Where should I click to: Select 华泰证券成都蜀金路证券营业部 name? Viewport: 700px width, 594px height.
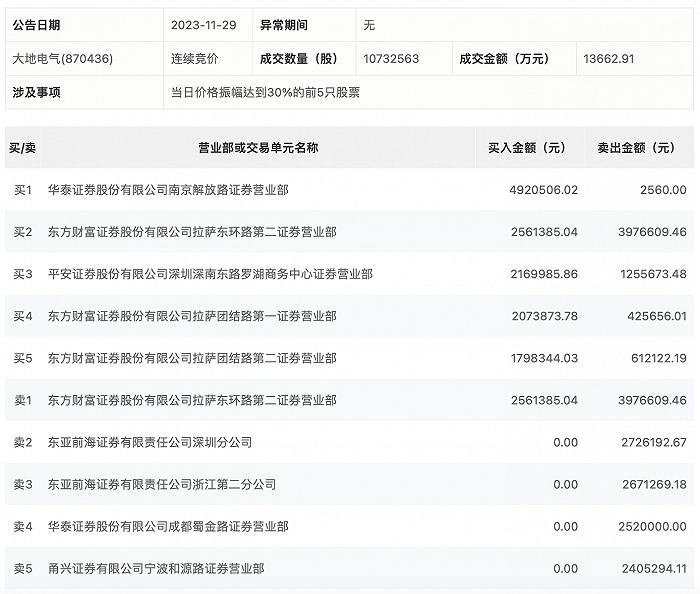168,527
